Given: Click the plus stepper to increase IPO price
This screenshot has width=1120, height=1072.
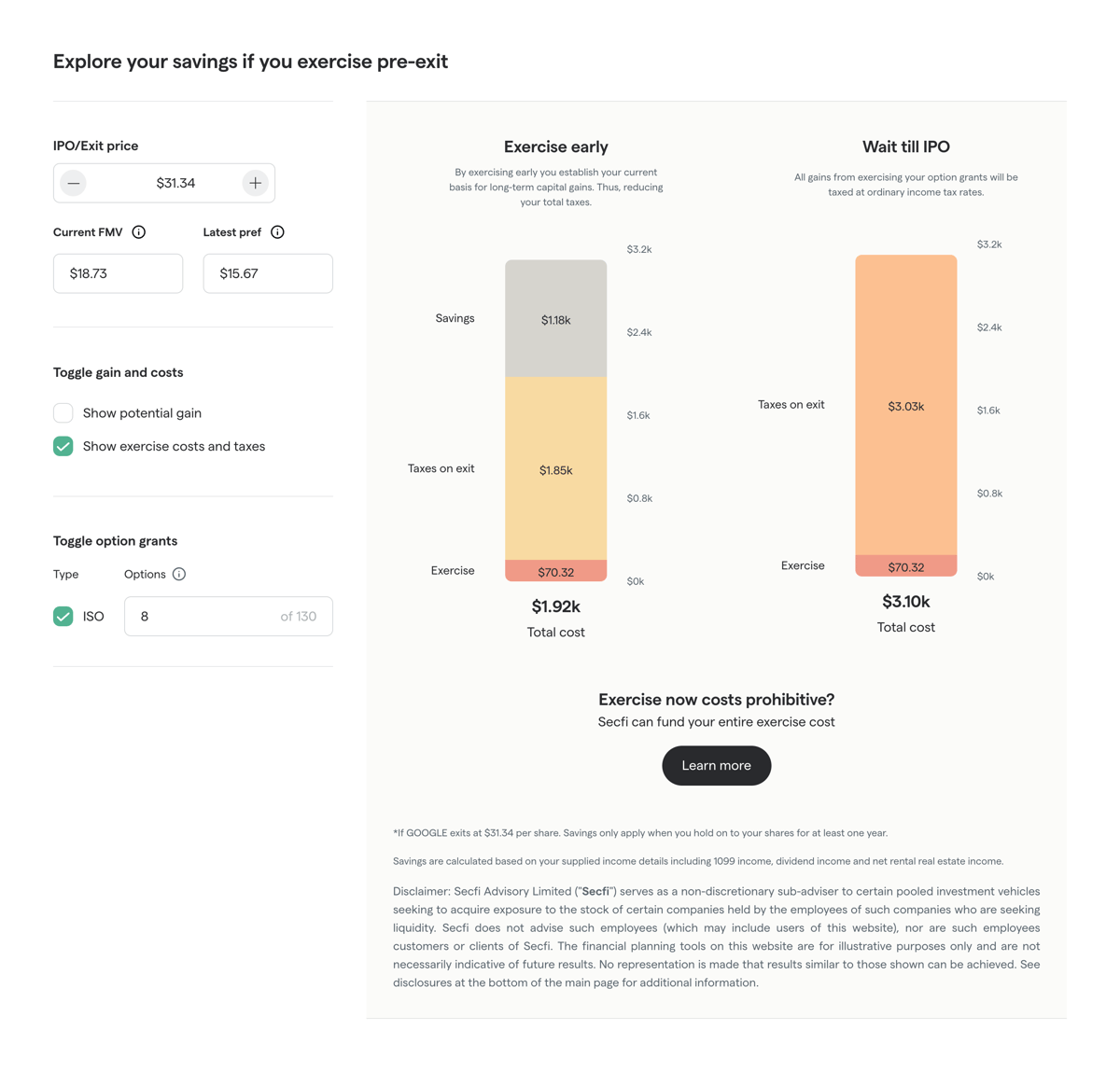Looking at the screenshot, I should (x=255, y=183).
